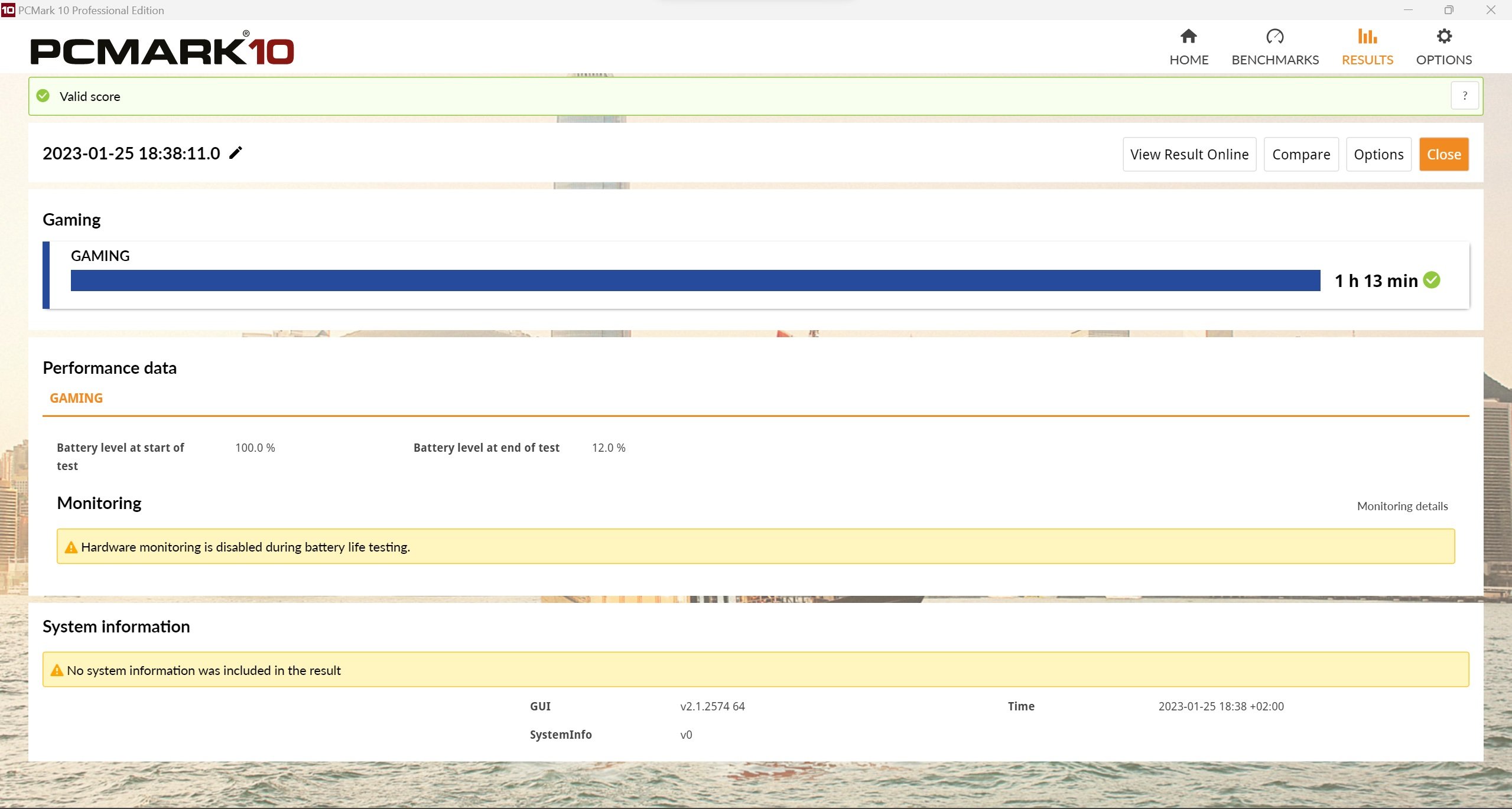Click 'No system information was included' message

coord(203,670)
